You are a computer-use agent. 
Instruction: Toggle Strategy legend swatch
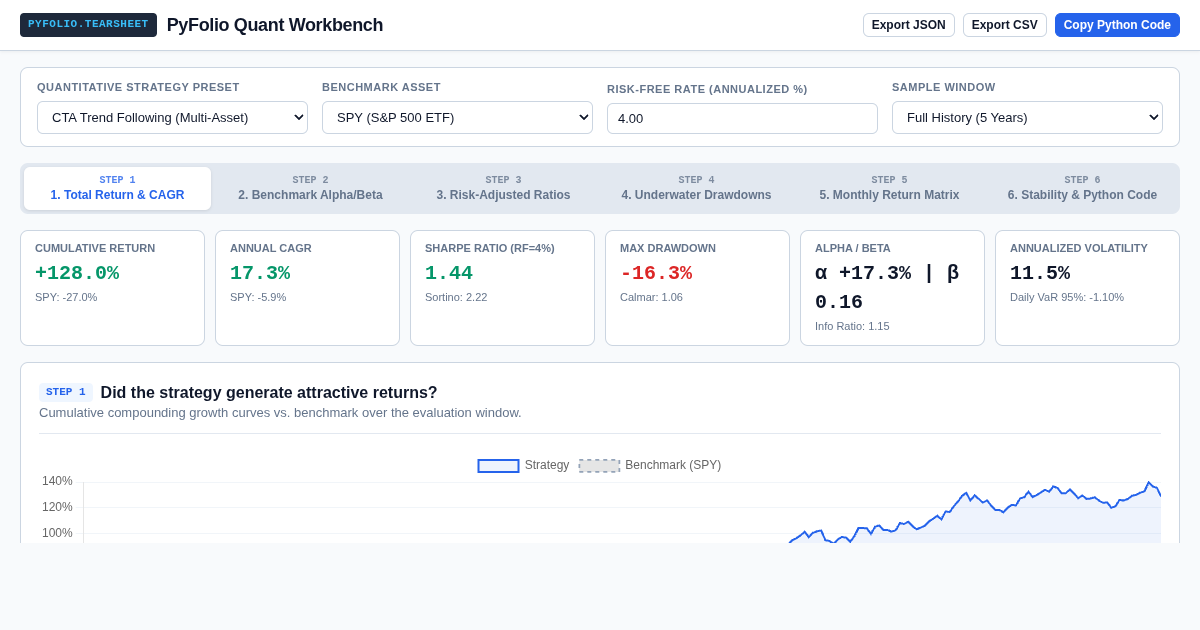tap(498, 466)
